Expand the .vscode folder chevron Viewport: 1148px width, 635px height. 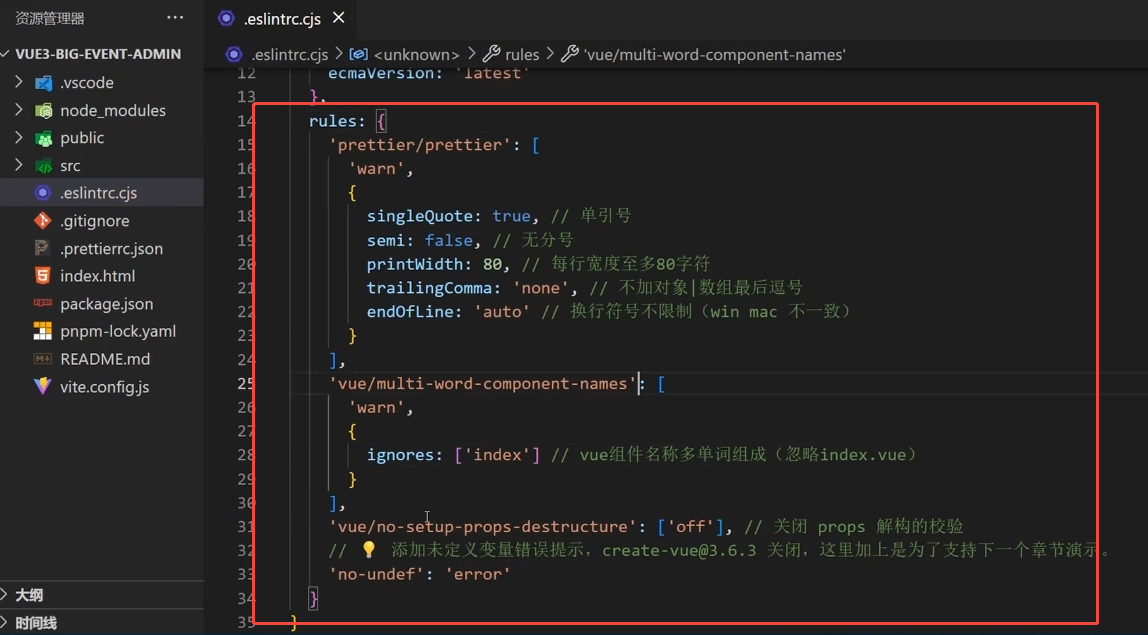[x=19, y=82]
